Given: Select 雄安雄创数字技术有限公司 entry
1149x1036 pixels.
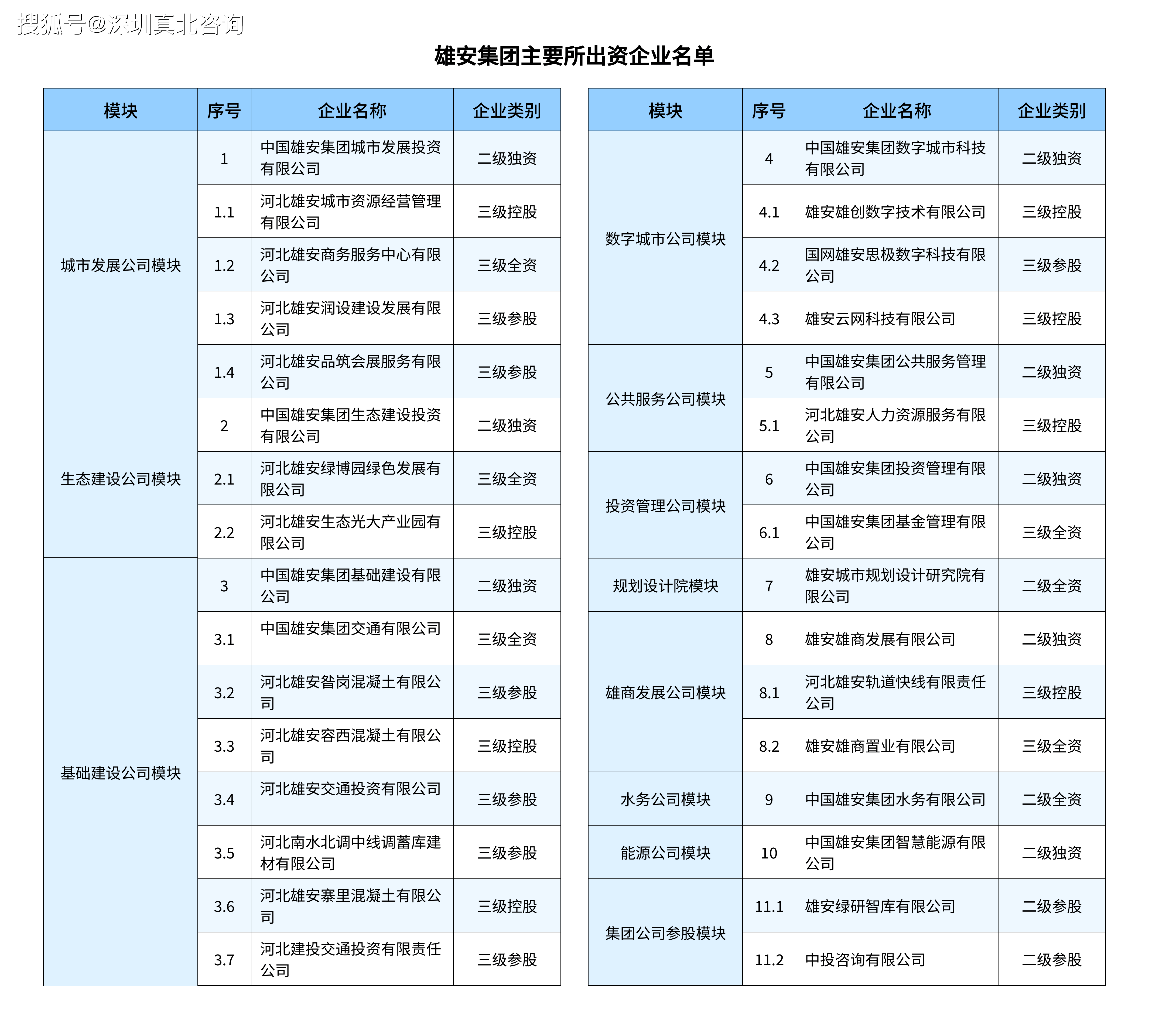Looking at the screenshot, I should point(895,212).
